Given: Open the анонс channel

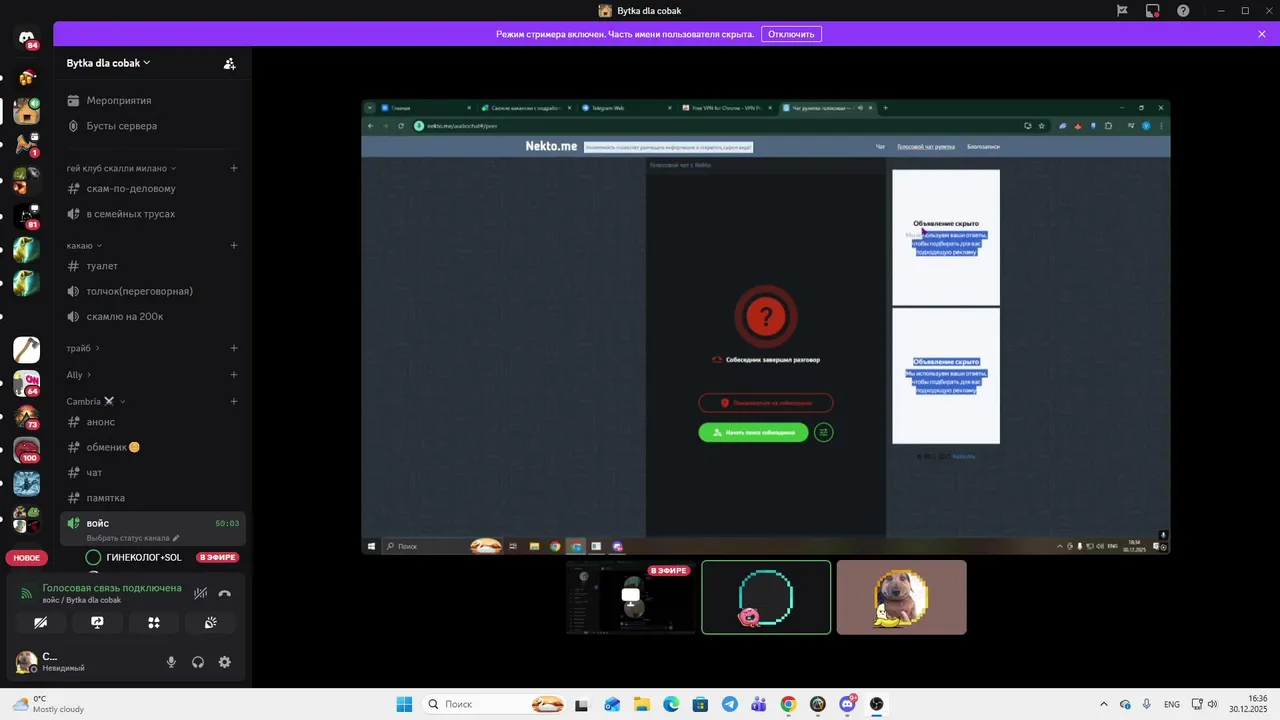Looking at the screenshot, I should point(153,422).
